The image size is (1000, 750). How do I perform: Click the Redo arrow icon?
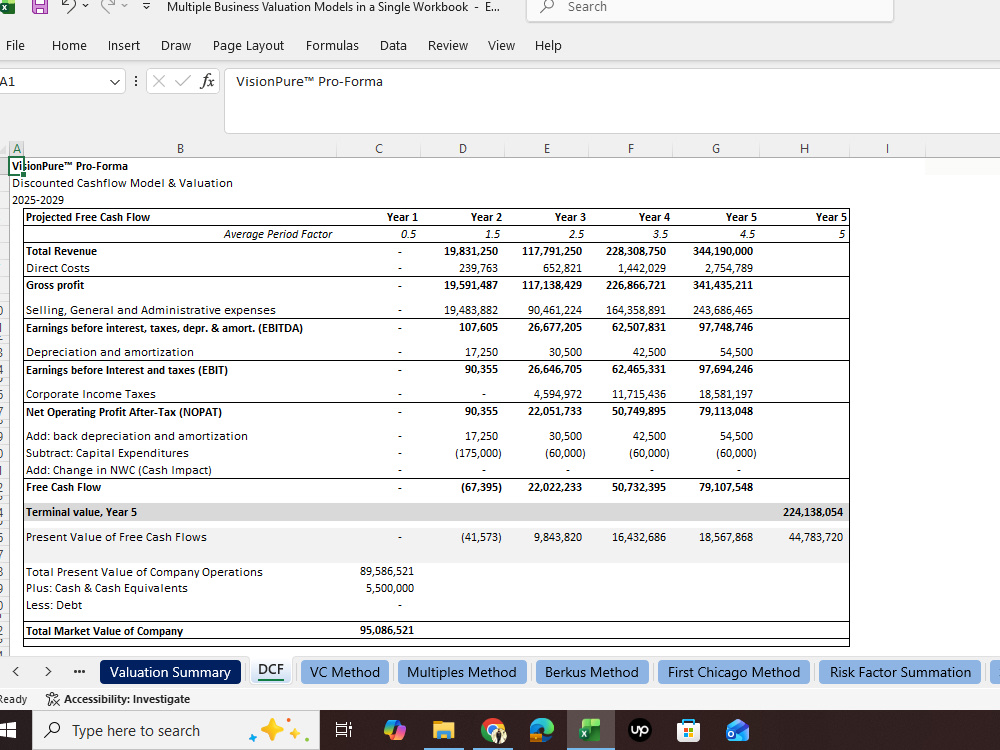tap(107, 6)
